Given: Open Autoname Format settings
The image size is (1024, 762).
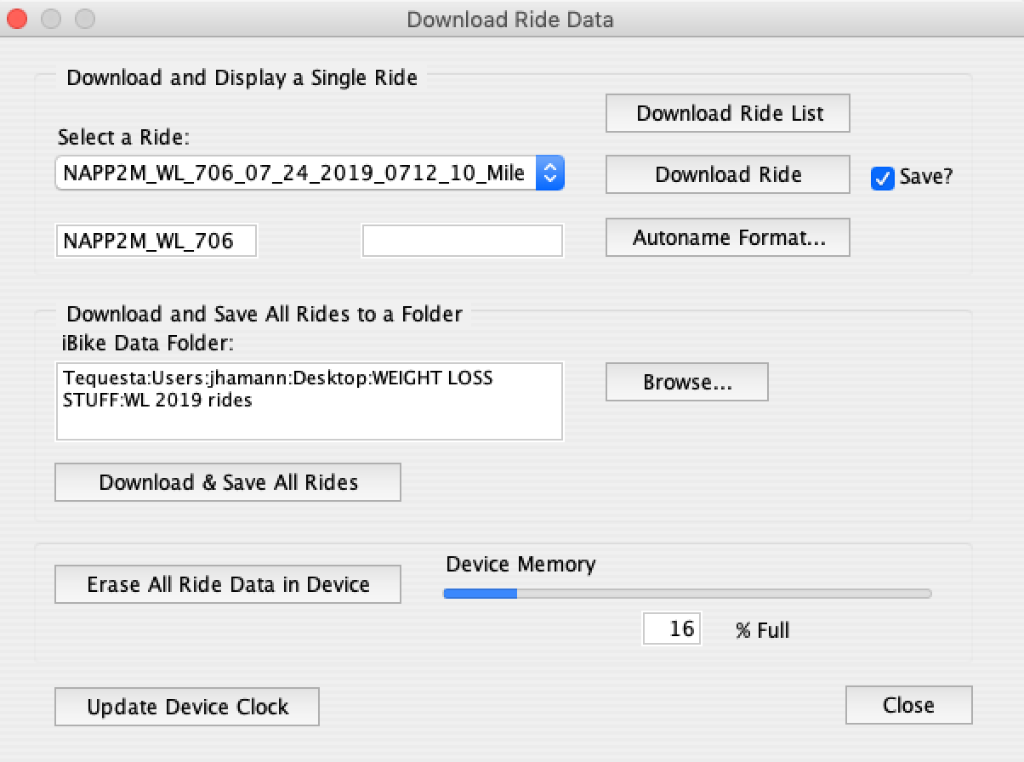Looking at the screenshot, I should [x=728, y=238].
